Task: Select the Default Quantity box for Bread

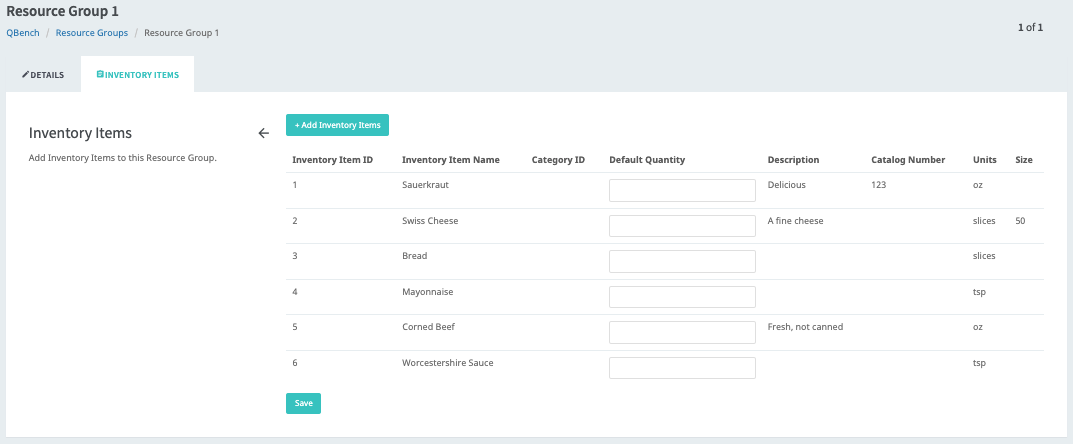Action: pyautogui.click(x=682, y=261)
